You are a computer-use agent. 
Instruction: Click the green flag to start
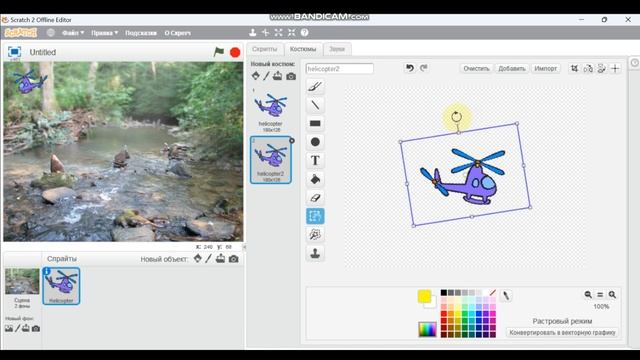coord(219,52)
